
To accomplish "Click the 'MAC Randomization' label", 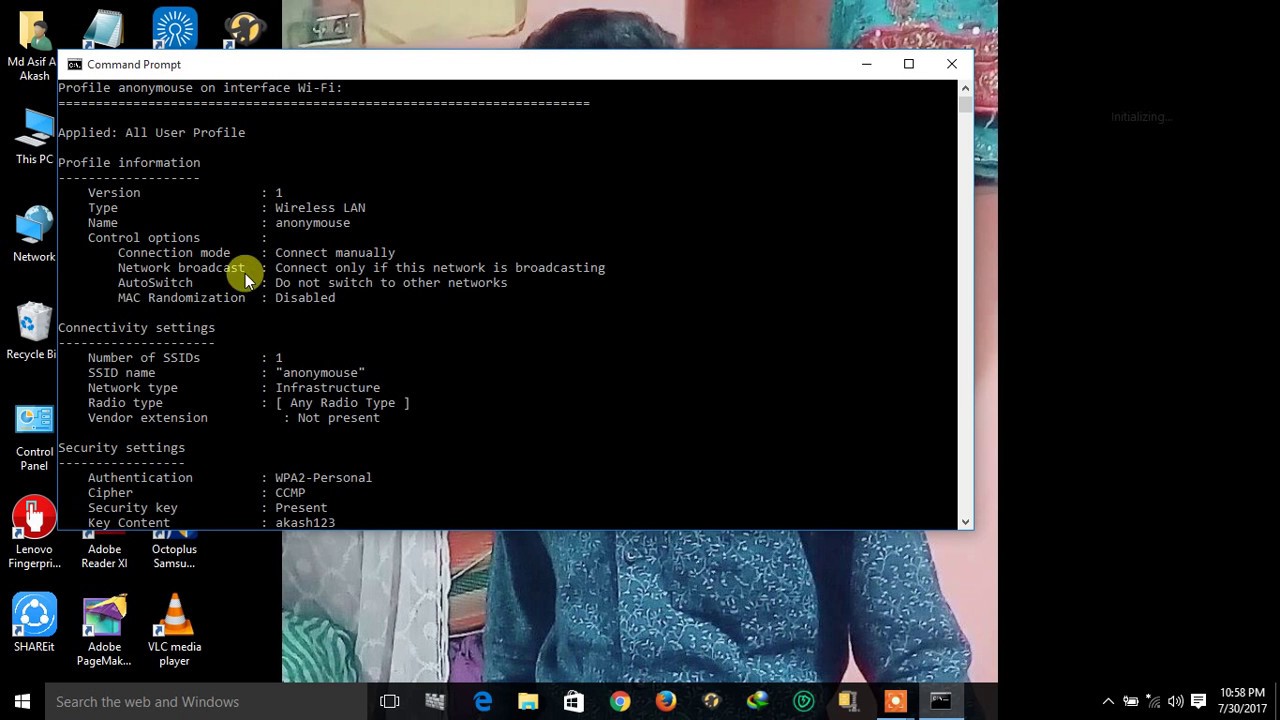I will (x=181, y=298).
